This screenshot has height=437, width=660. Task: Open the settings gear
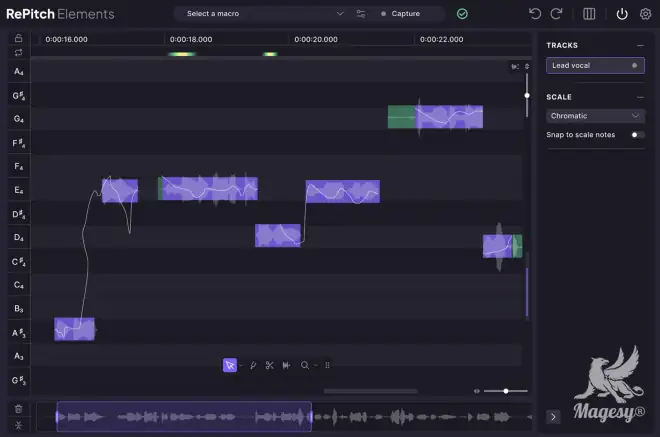(645, 14)
